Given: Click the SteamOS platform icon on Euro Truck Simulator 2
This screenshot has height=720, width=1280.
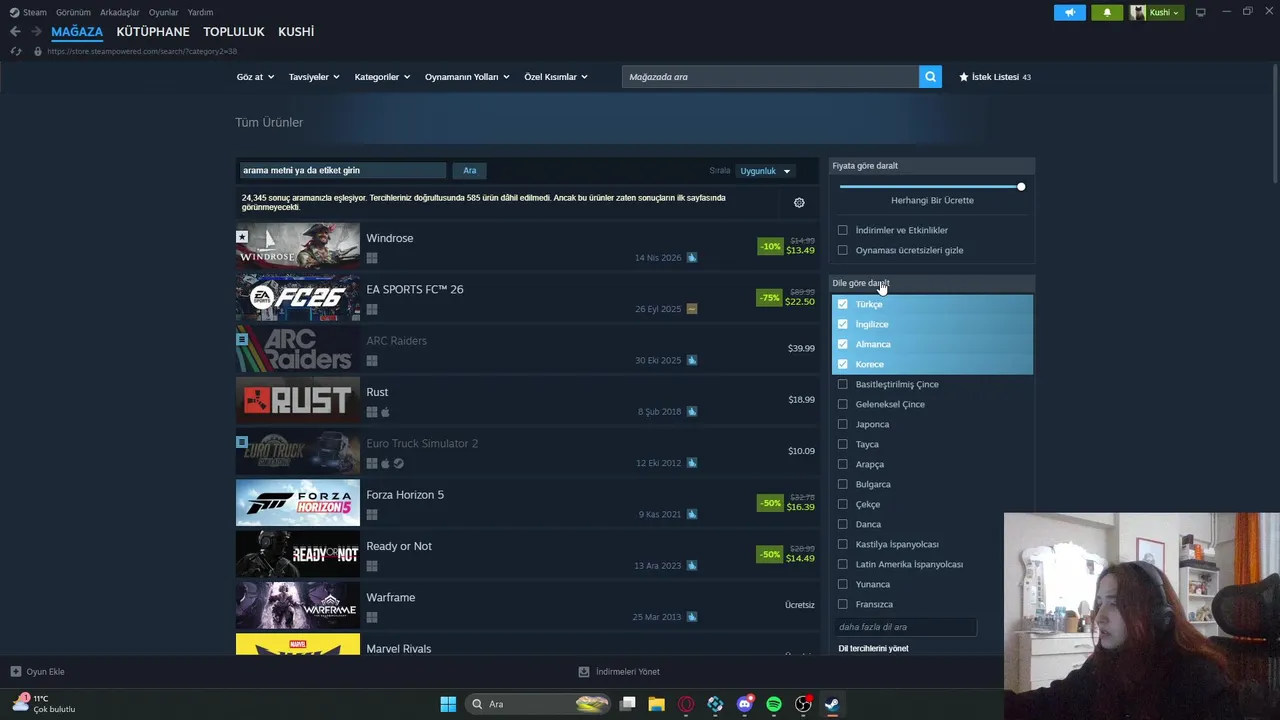Looking at the screenshot, I should click(399, 463).
